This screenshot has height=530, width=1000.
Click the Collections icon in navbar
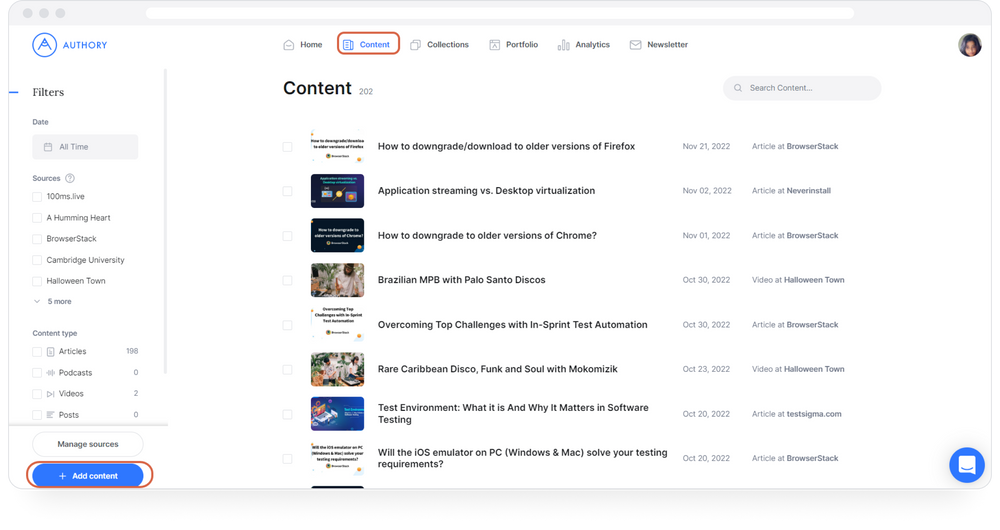click(416, 45)
